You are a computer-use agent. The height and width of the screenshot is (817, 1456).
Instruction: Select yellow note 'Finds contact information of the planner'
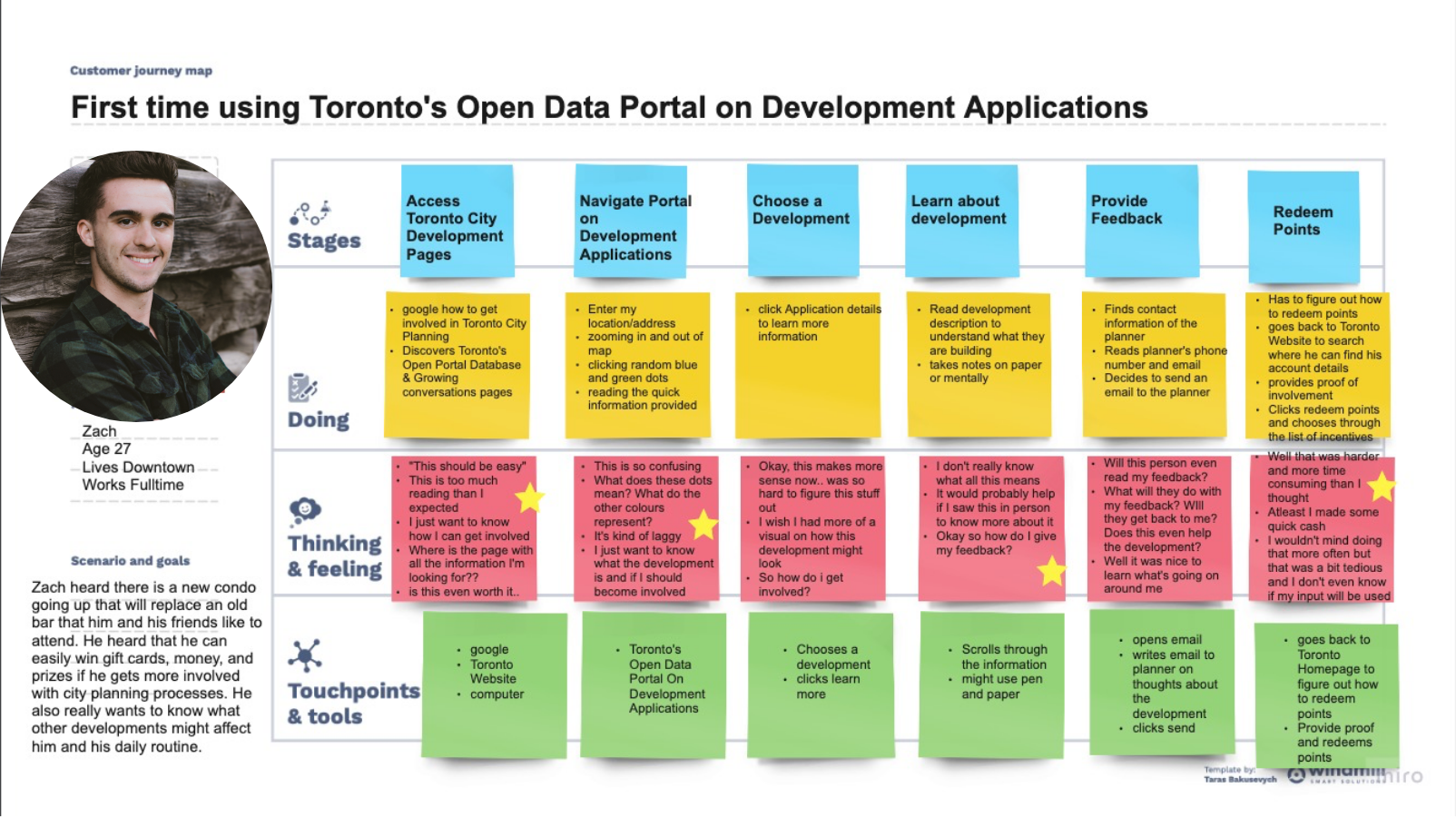[1154, 366]
